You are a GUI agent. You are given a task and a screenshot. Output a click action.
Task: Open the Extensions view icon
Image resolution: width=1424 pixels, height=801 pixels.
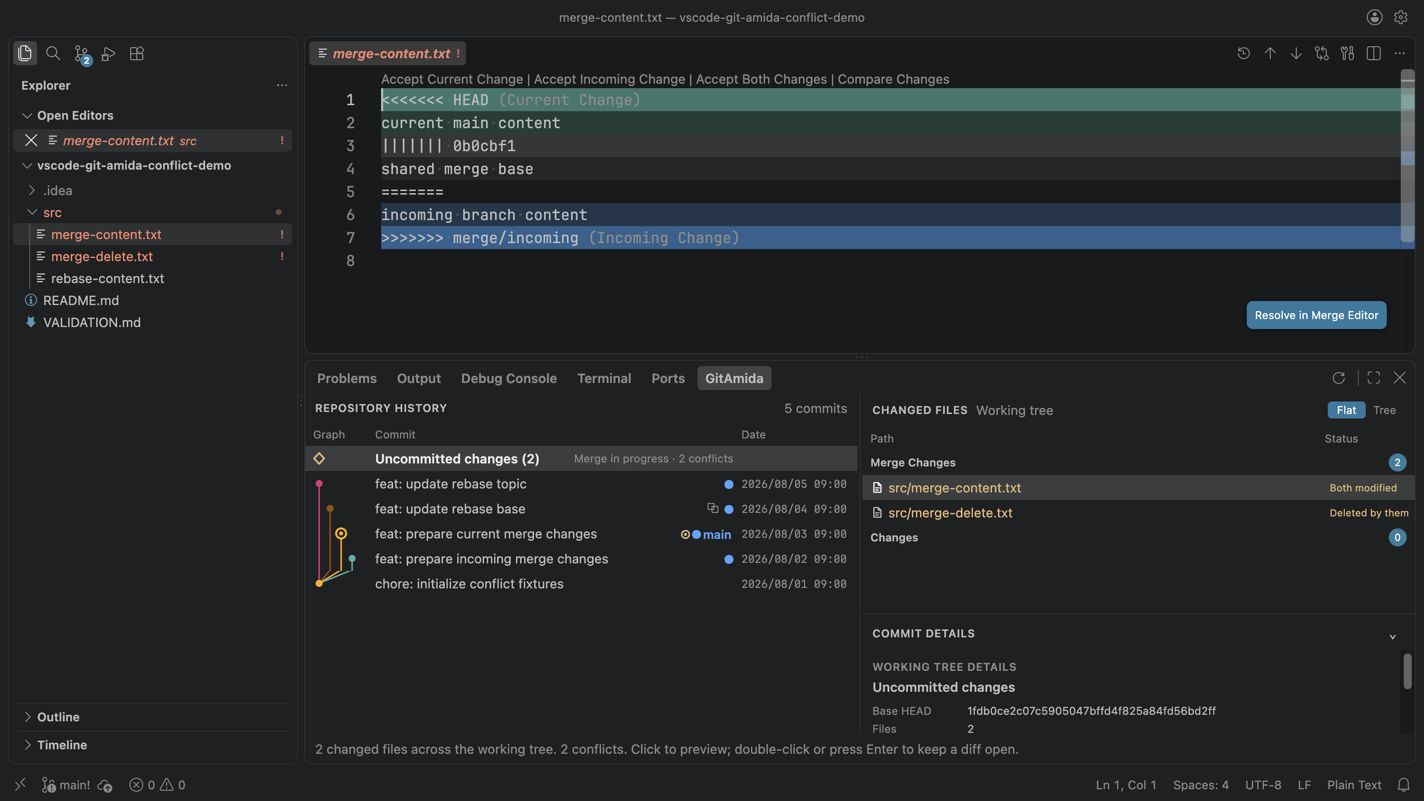click(137, 53)
